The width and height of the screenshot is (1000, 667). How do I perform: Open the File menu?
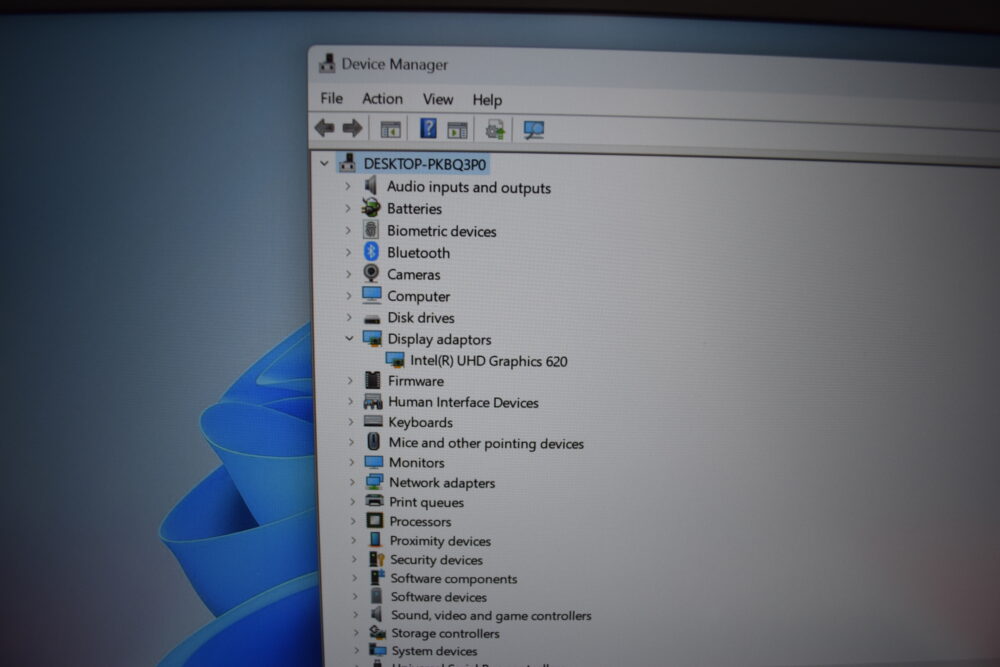(x=332, y=98)
